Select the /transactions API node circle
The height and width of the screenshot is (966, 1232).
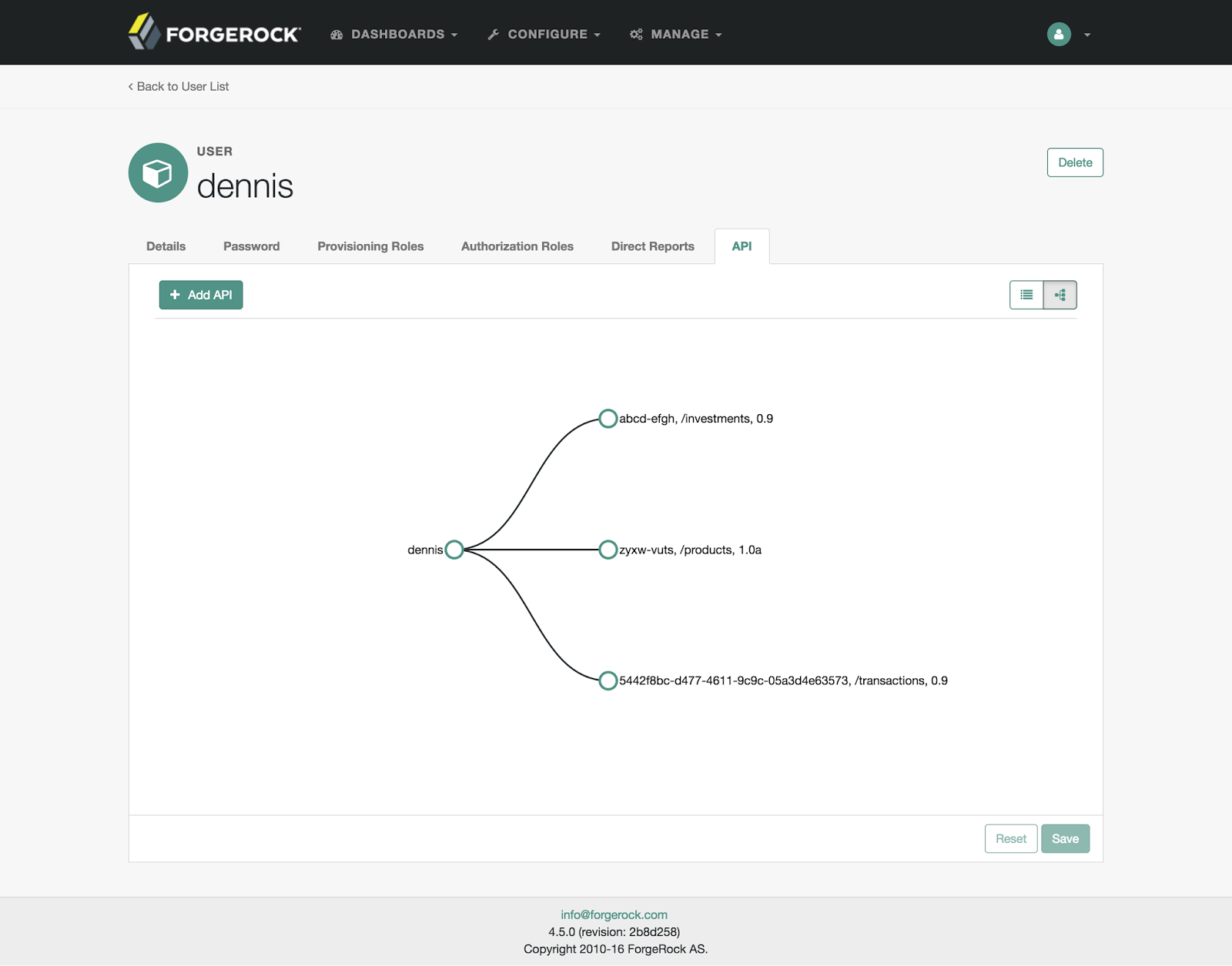pos(608,680)
